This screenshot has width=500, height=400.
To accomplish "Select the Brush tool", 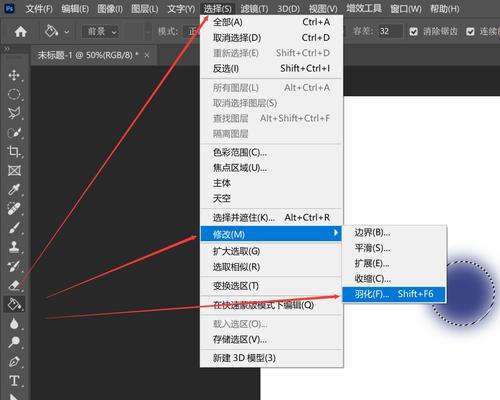I will [x=14, y=228].
